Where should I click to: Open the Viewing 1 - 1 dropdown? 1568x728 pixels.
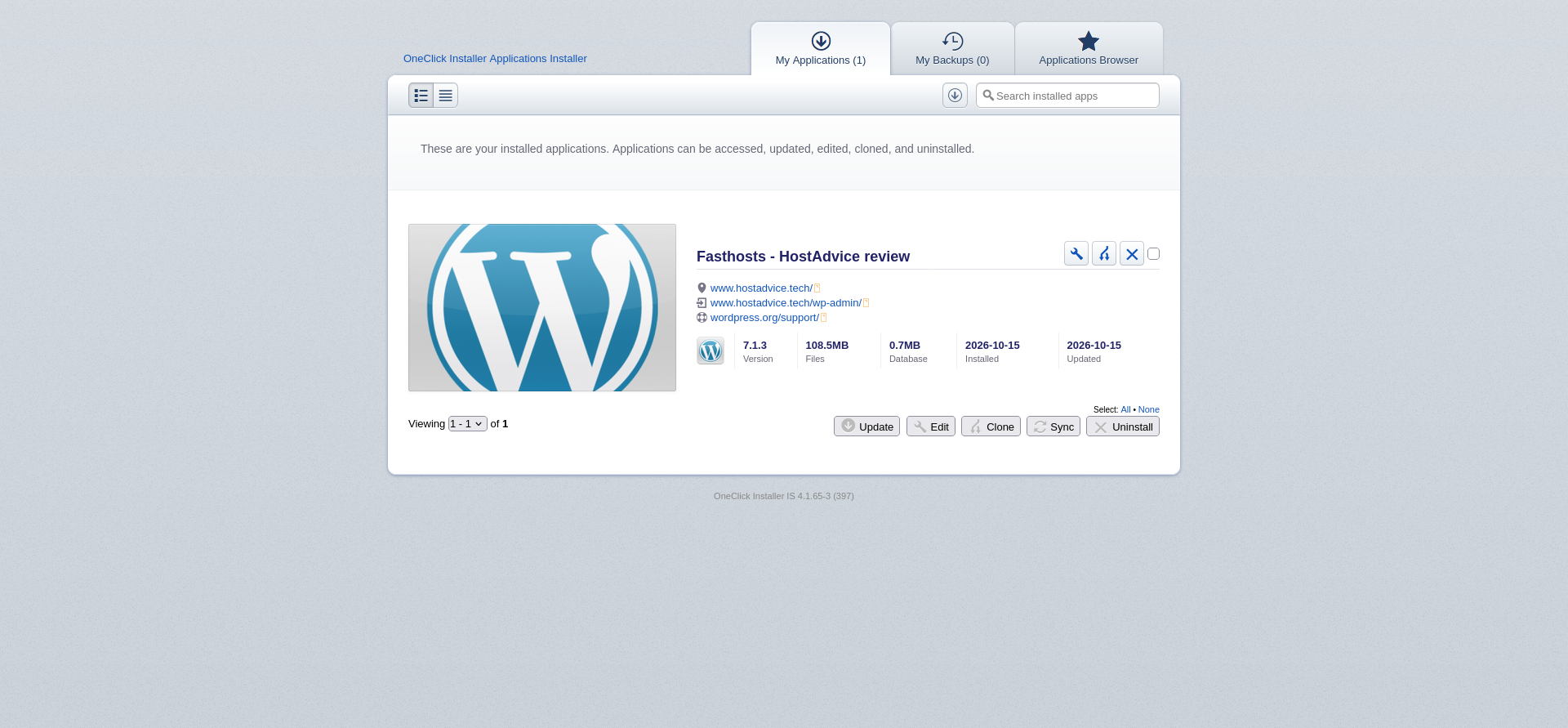click(468, 424)
